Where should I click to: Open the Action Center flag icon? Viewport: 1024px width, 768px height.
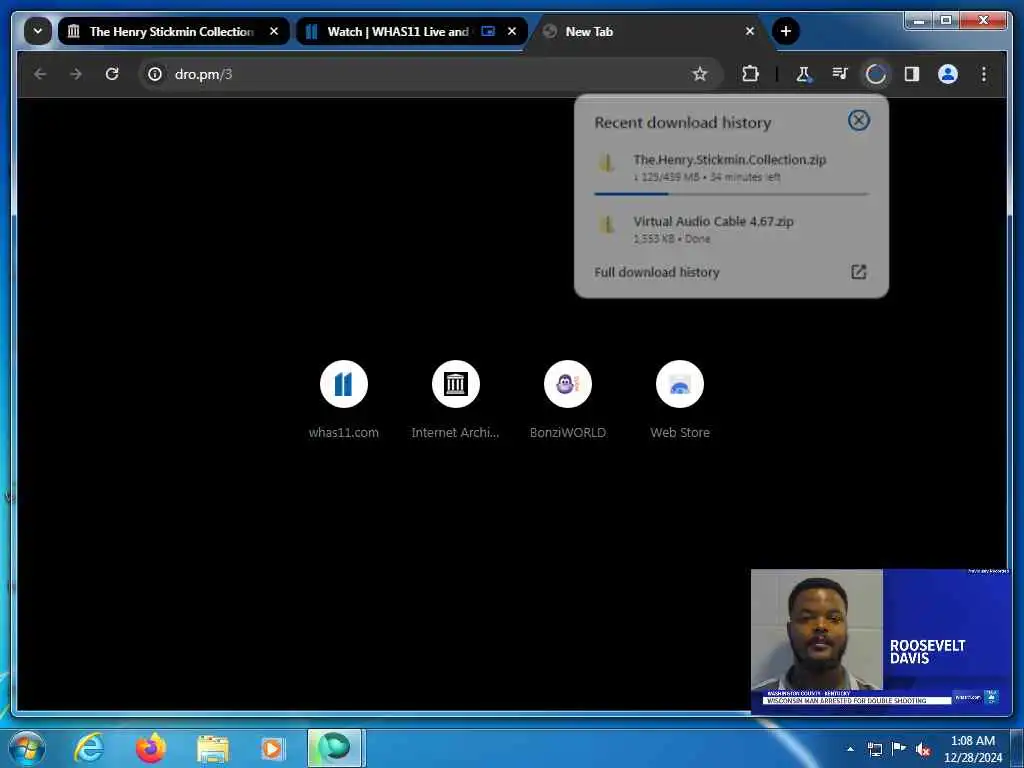click(x=899, y=749)
